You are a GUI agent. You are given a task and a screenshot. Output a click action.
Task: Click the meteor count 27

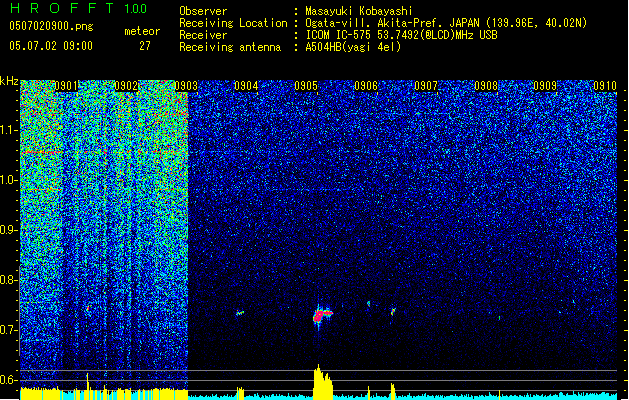point(145,46)
